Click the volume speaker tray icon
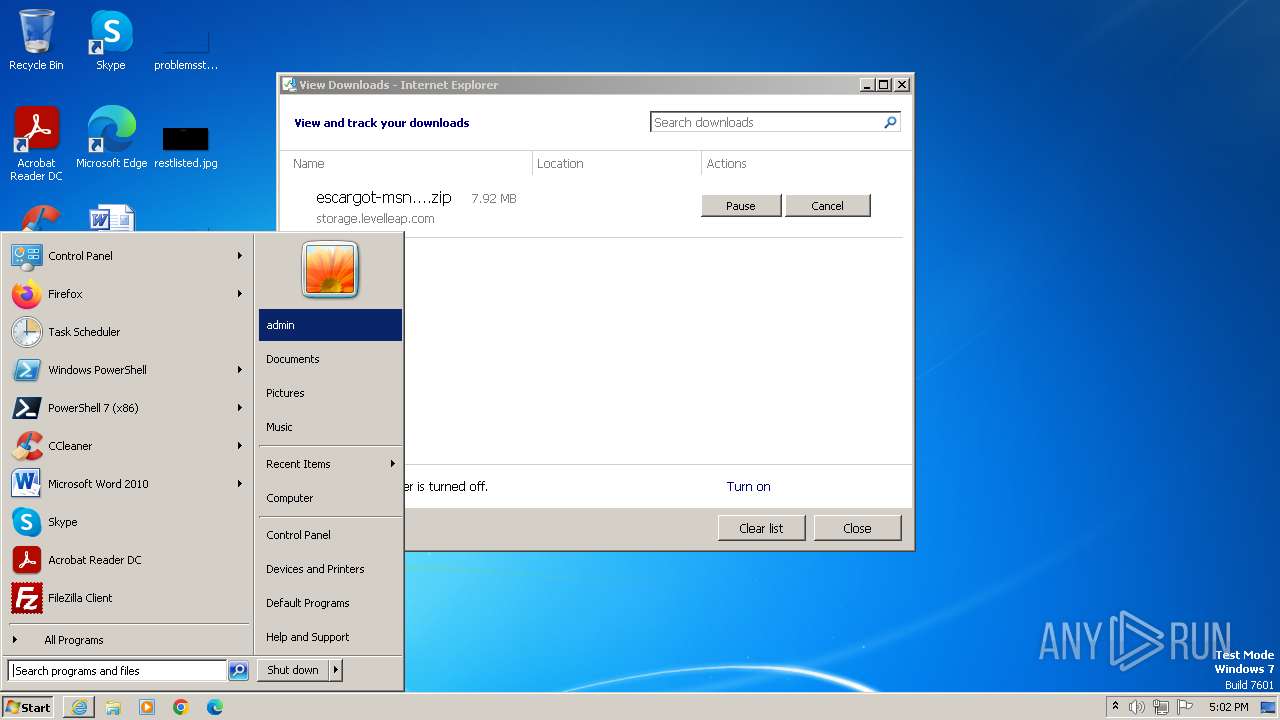The image size is (1280, 720). point(1137,707)
